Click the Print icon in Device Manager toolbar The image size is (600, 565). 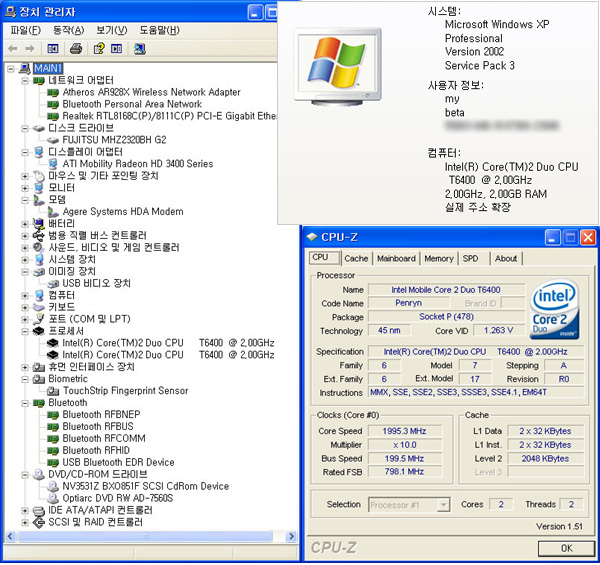pyautogui.click(x=76, y=49)
